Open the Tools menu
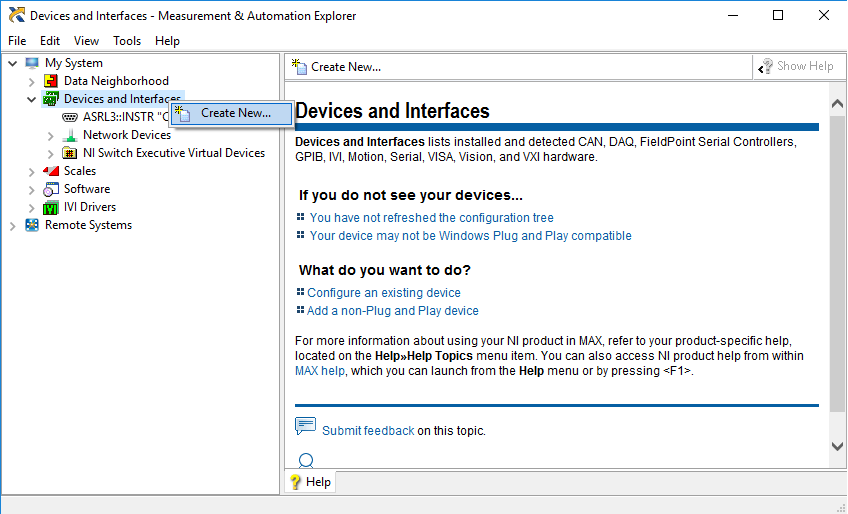This screenshot has height=514, width=848. pyautogui.click(x=127, y=41)
